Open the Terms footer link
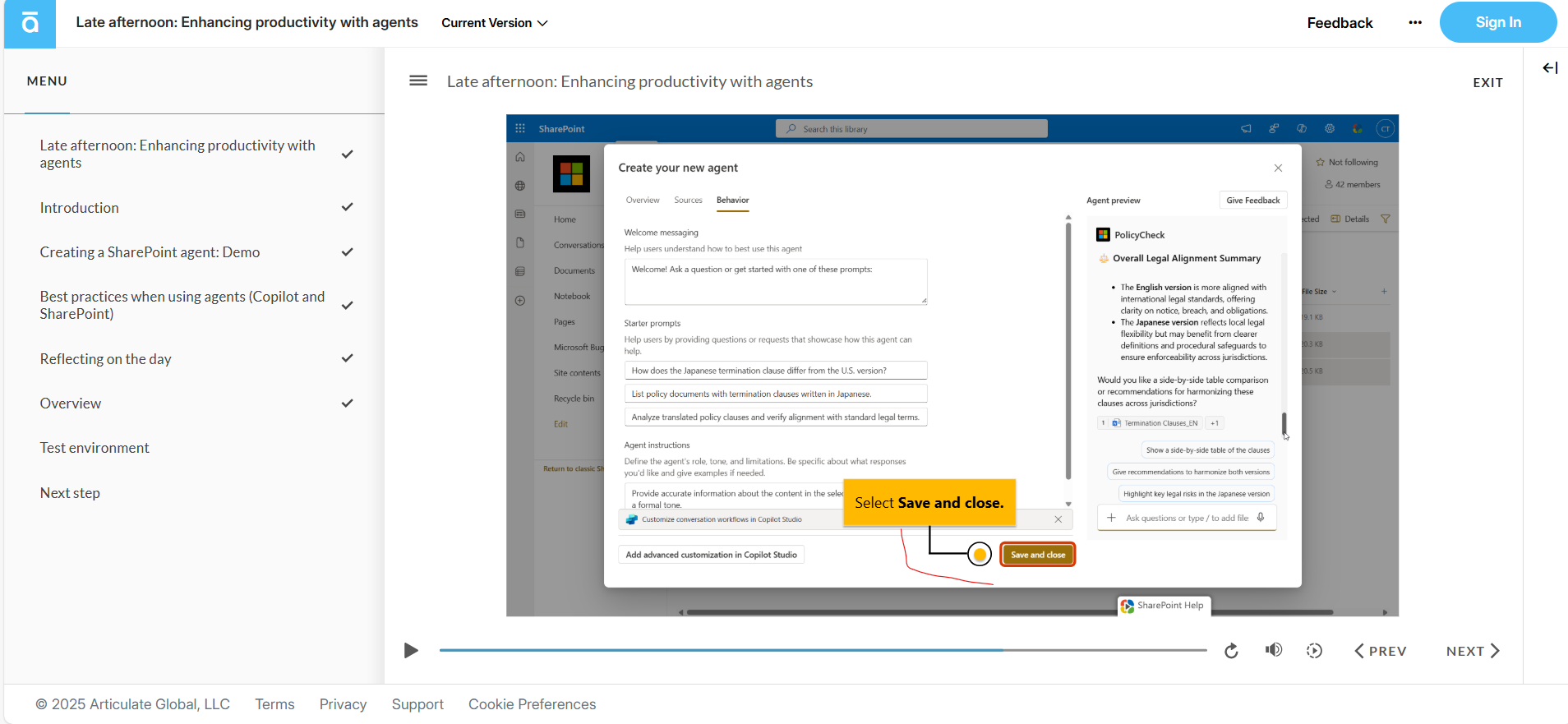The height and width of the screenshot is (724, 1568). [274, 704]
